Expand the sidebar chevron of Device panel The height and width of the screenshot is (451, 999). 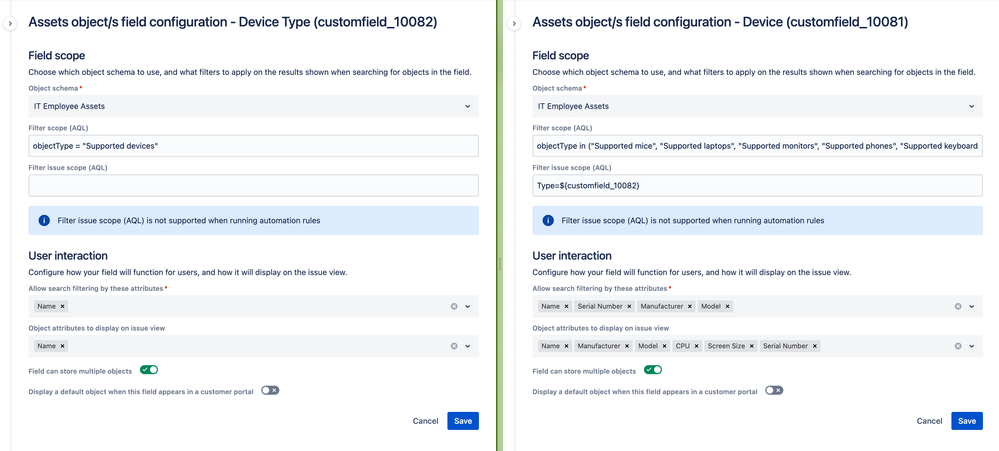pos(514,23)
